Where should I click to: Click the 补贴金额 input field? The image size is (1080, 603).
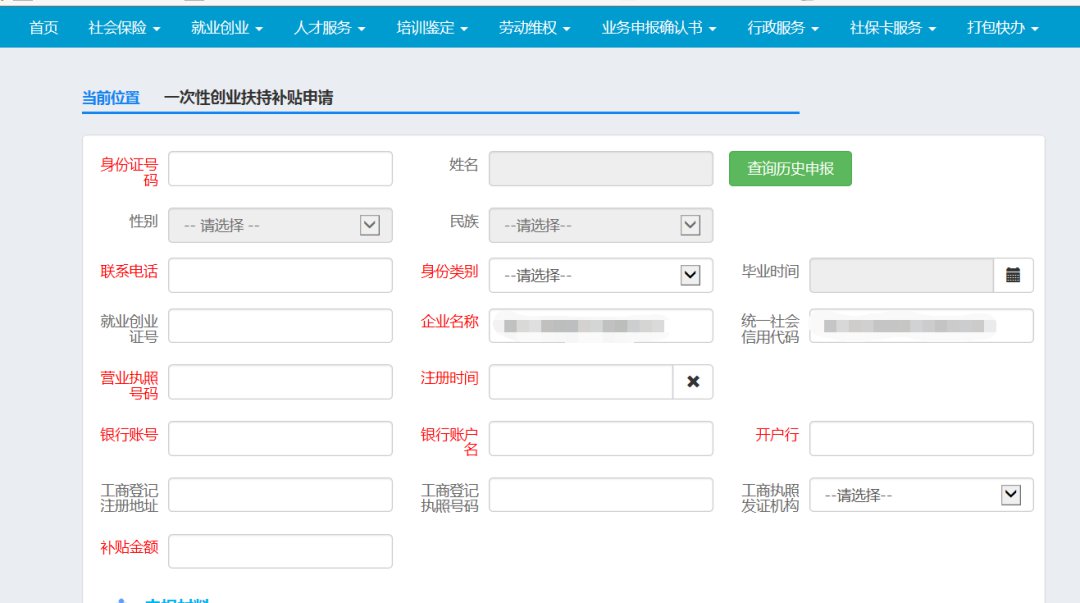[x=280, y=551]
